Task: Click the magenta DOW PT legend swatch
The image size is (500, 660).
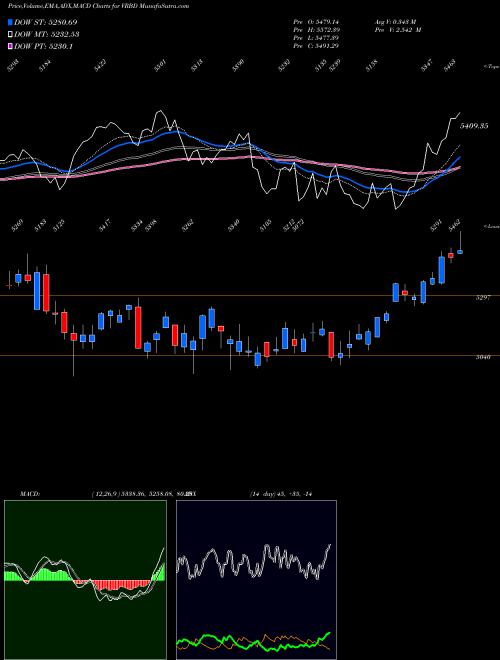Action: pyautogui.click(x=11, y=47)
